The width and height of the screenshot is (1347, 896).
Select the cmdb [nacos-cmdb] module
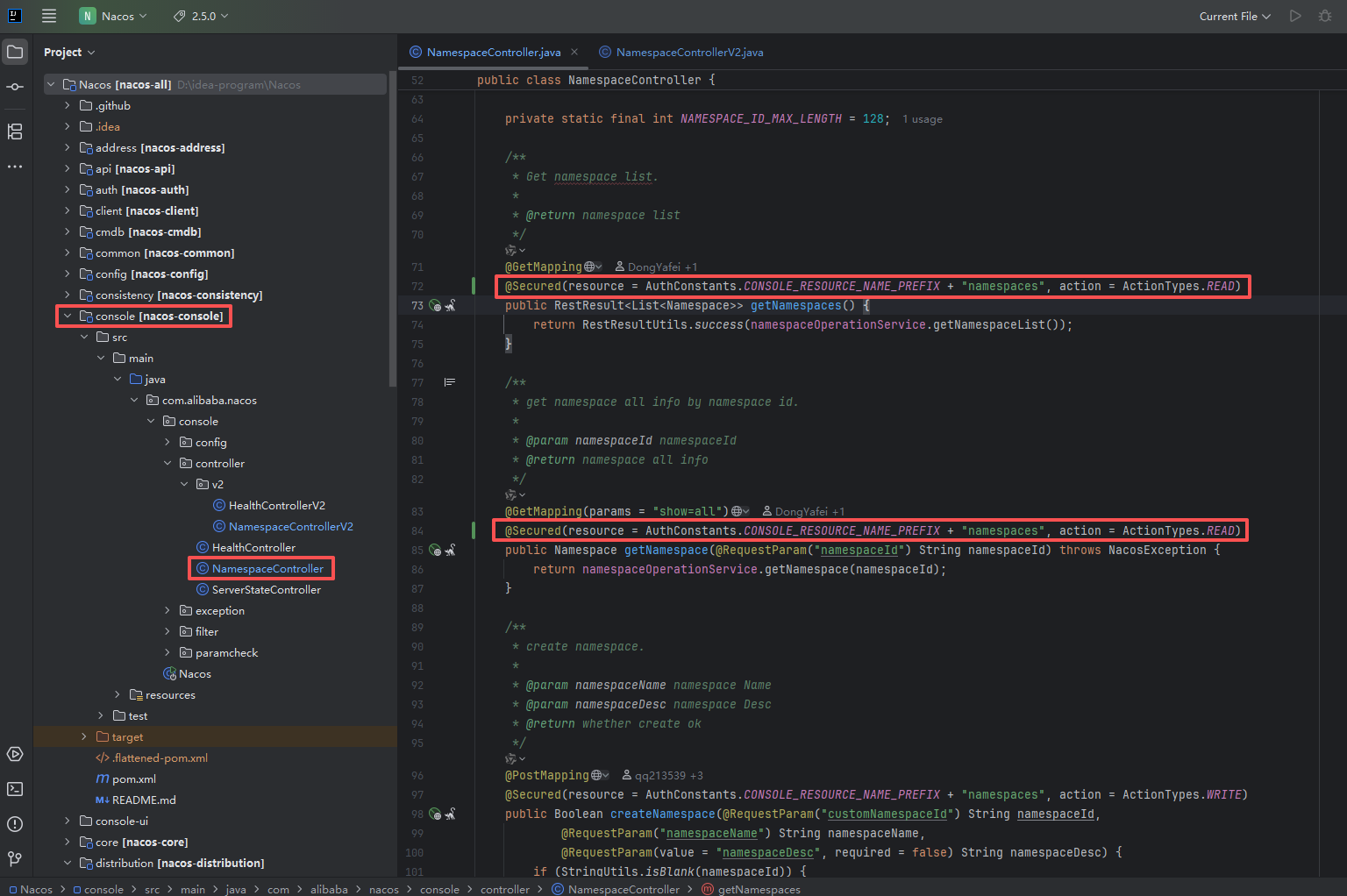click(140, 232)
